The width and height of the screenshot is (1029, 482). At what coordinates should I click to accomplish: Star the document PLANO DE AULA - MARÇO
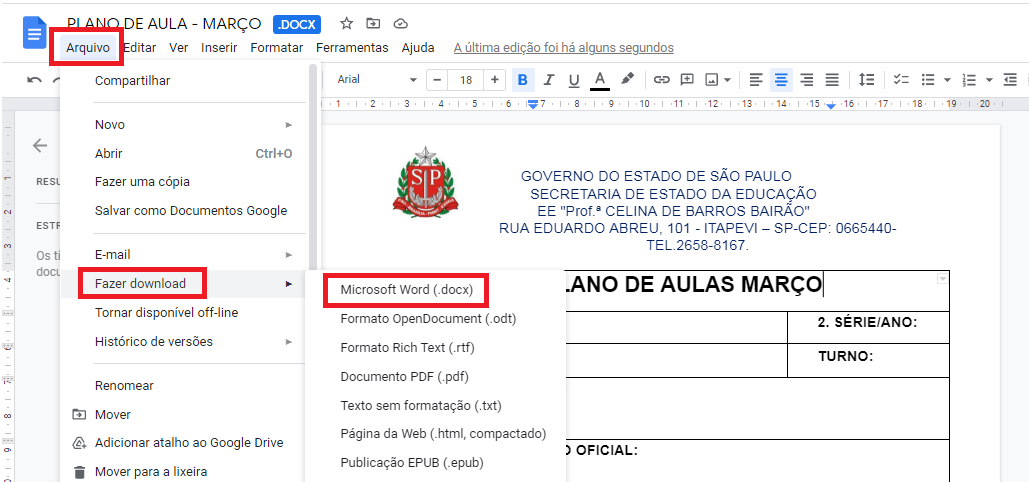346,24
